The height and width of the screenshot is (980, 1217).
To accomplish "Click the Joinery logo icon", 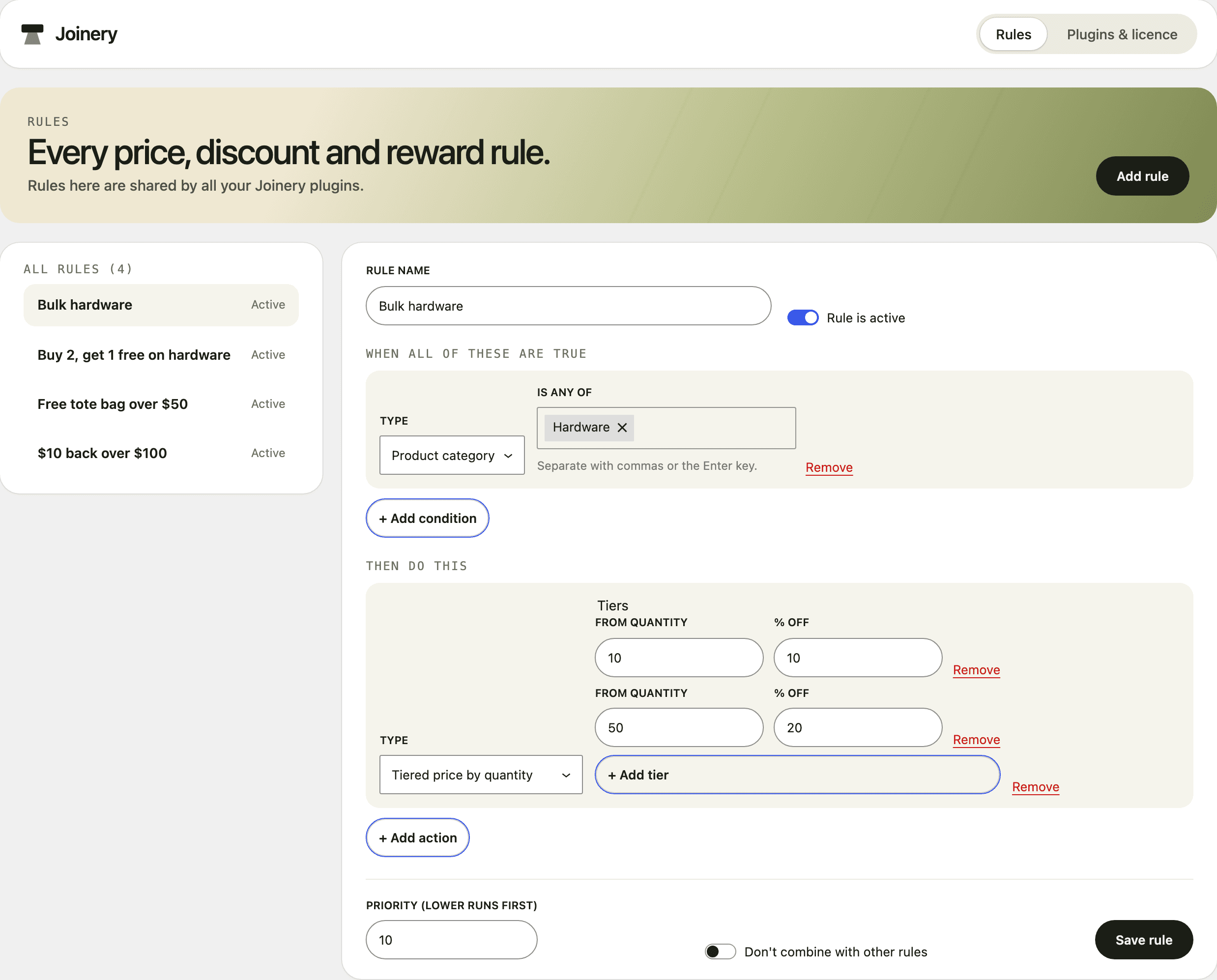I will click(32, 34).
